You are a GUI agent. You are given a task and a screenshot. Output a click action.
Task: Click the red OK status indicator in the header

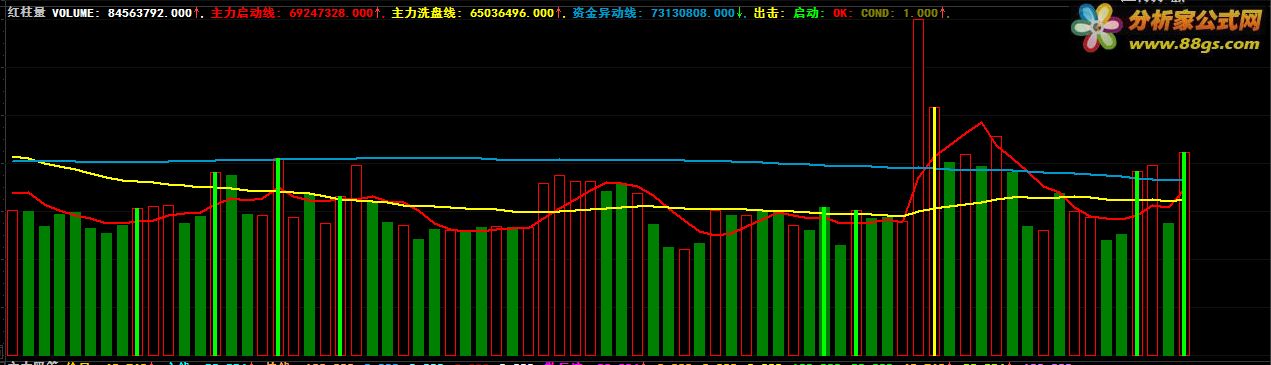pyautogui.click(x=839, y=13)
